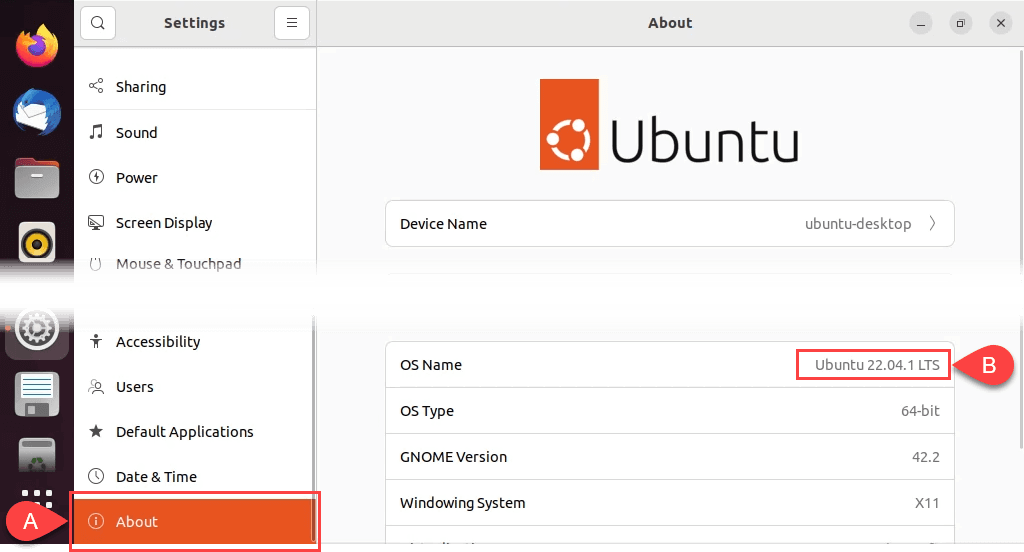Click the Settings gear icon in dock
This screenshot has height=552, width=1024.
click(x=37, y=329)
